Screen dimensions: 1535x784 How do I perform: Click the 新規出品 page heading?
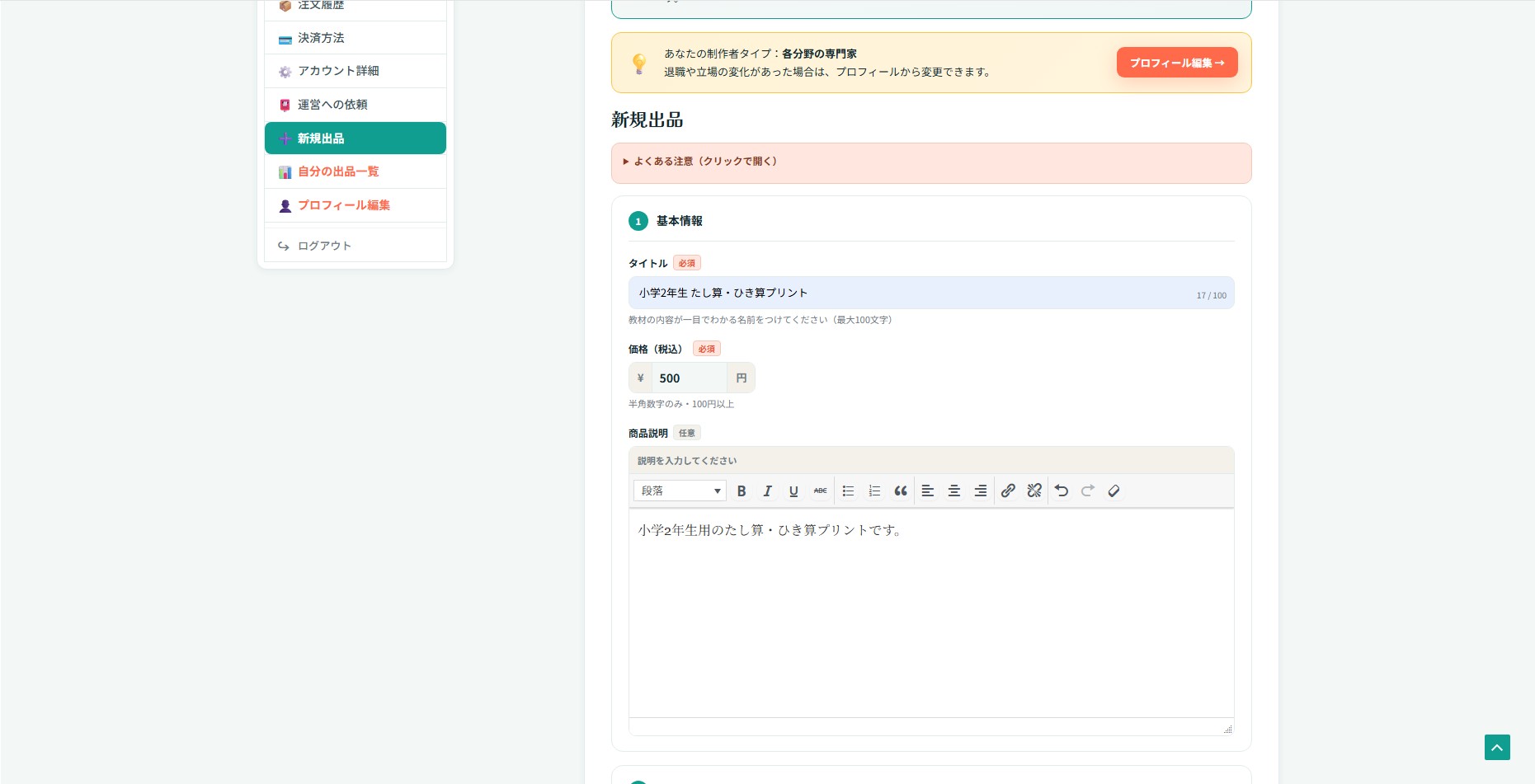[x=647, y=120]
